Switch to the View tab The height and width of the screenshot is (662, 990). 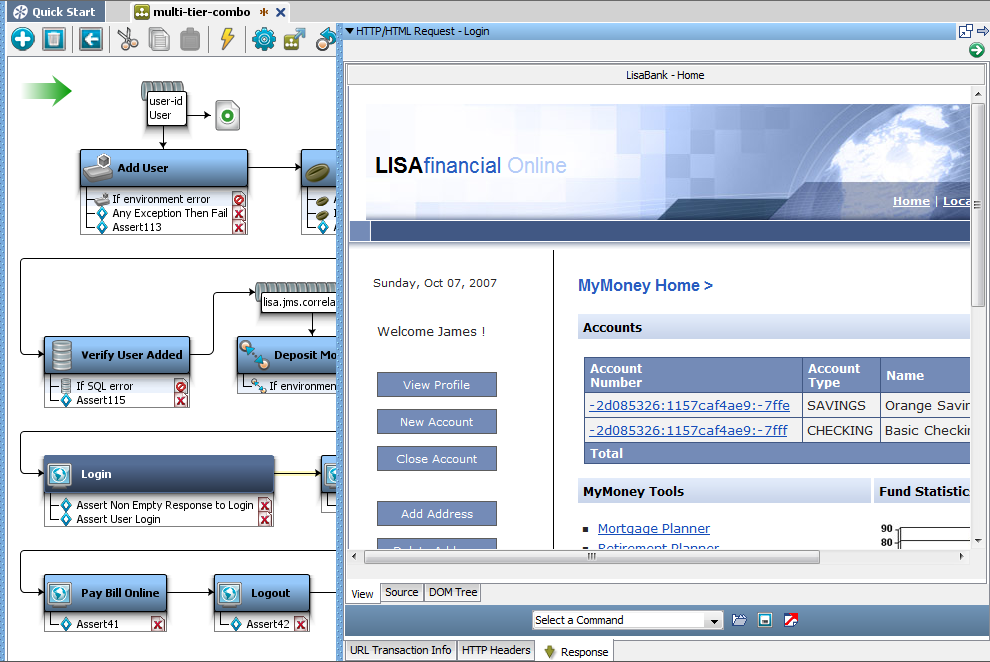(x=362, y=594)
